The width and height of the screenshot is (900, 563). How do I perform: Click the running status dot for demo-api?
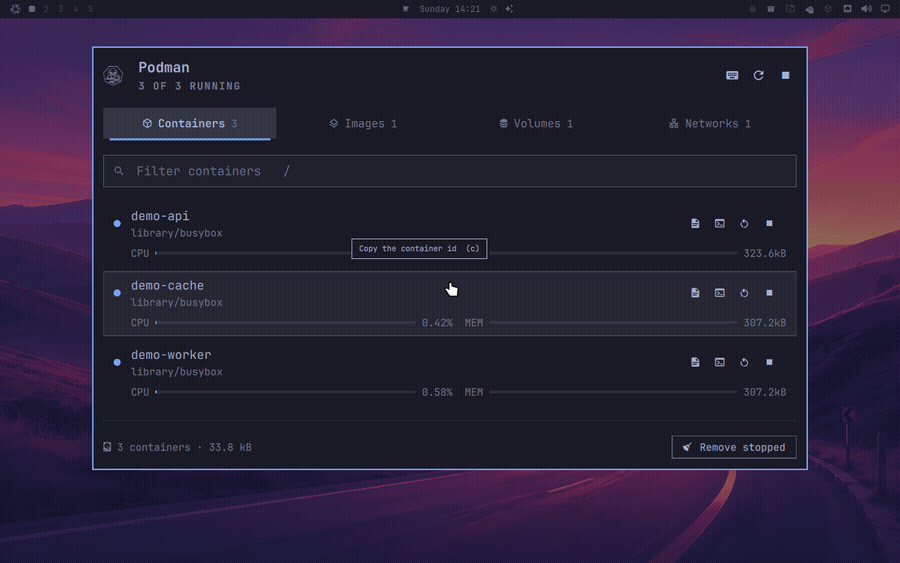117,223
